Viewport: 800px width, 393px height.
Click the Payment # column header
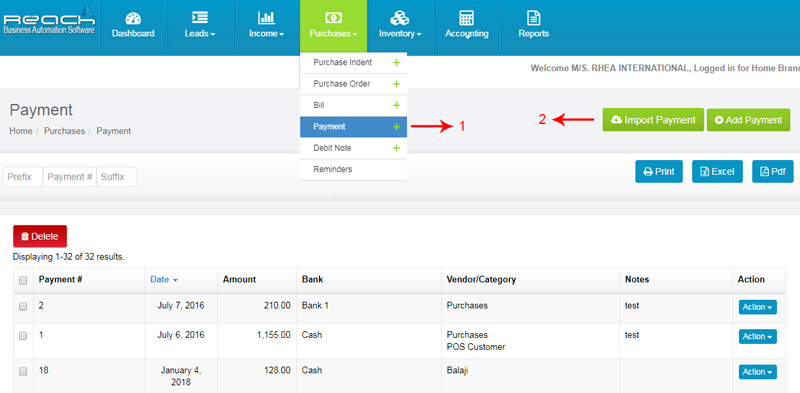(61, 280)
